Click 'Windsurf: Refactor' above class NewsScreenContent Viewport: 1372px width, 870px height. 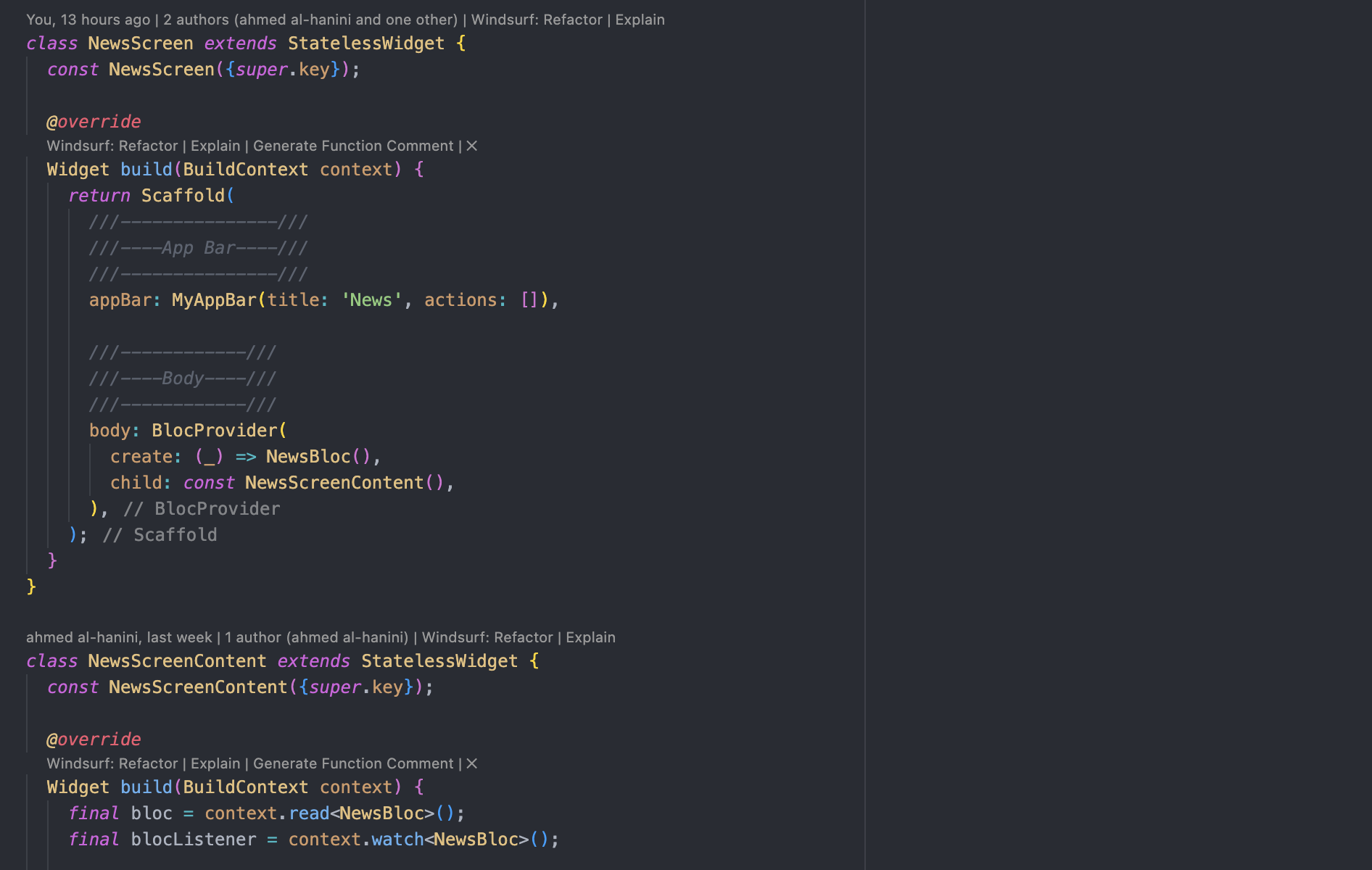(487, 637)
